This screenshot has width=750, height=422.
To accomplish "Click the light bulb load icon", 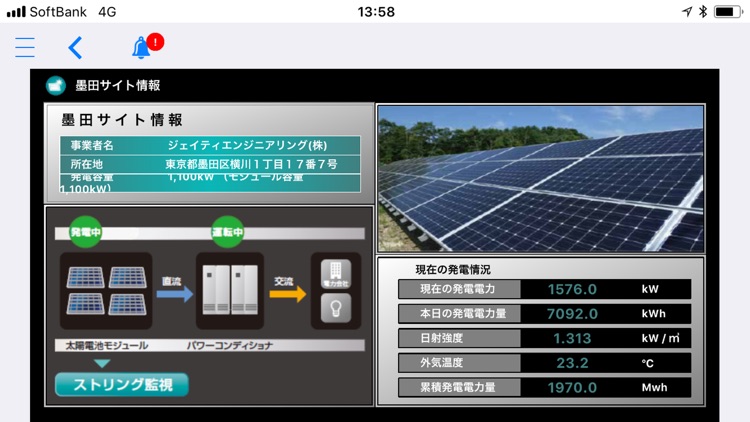I will click(336, 308).
